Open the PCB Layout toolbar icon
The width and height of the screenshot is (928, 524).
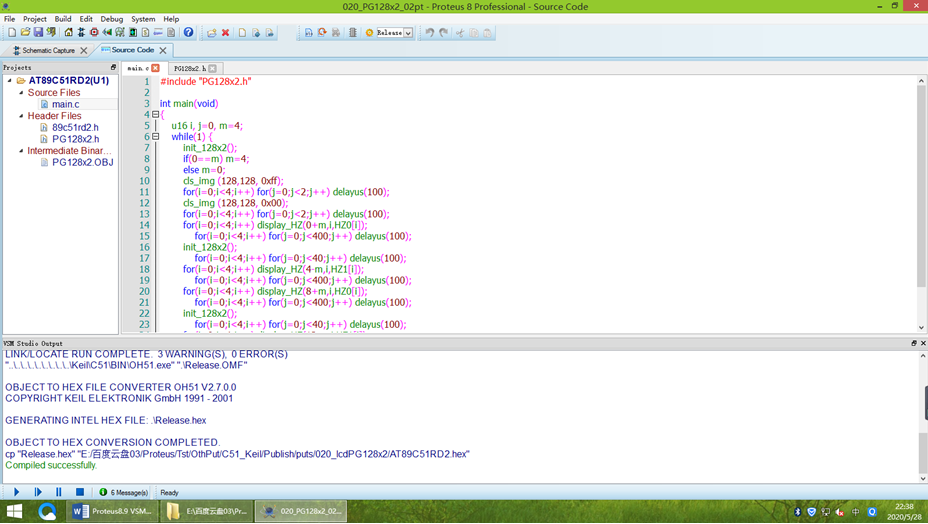(x=94, y=33)
